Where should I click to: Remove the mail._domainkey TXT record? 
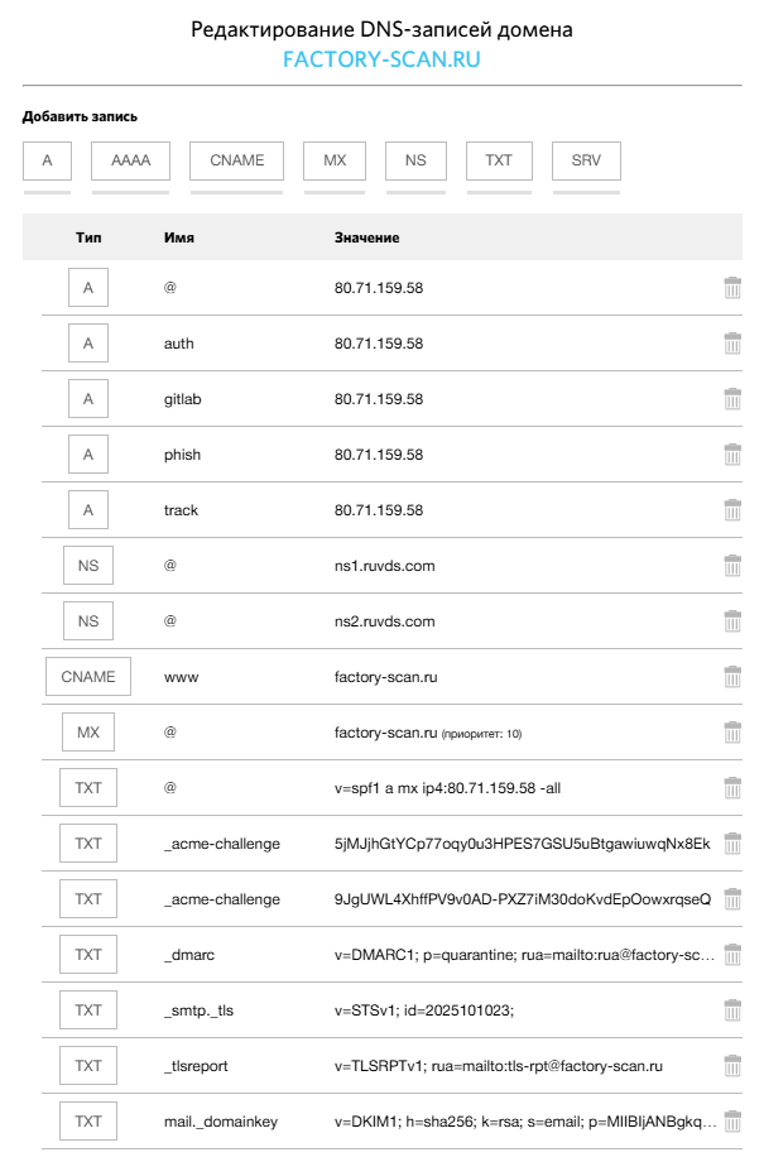point(732,1121)
